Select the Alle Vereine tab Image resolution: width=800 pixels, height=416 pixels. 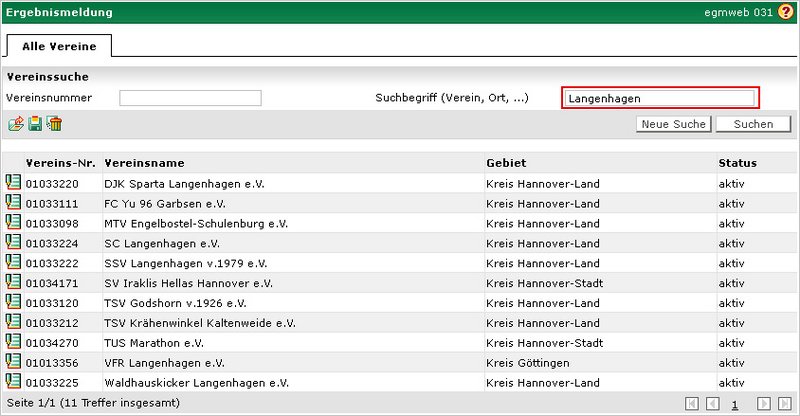58,45
